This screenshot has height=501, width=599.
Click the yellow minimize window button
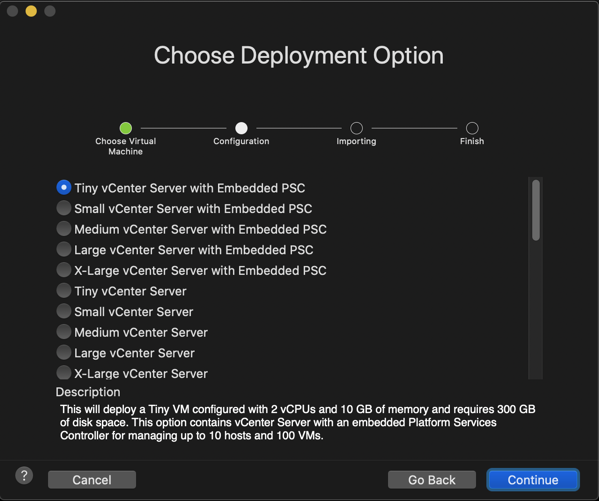pos(31,11)
